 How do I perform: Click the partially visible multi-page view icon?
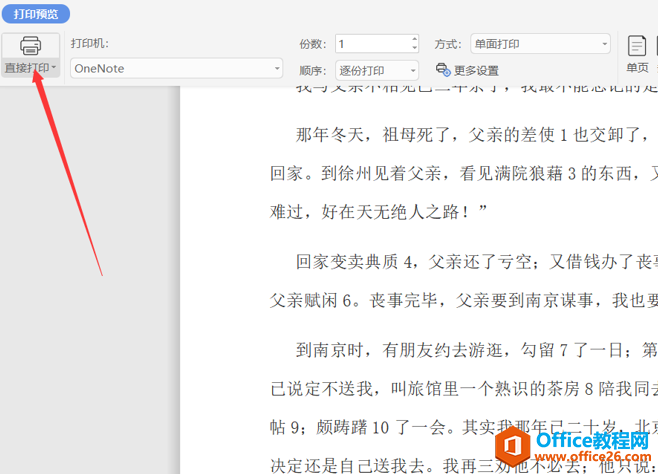coord(656,46)
